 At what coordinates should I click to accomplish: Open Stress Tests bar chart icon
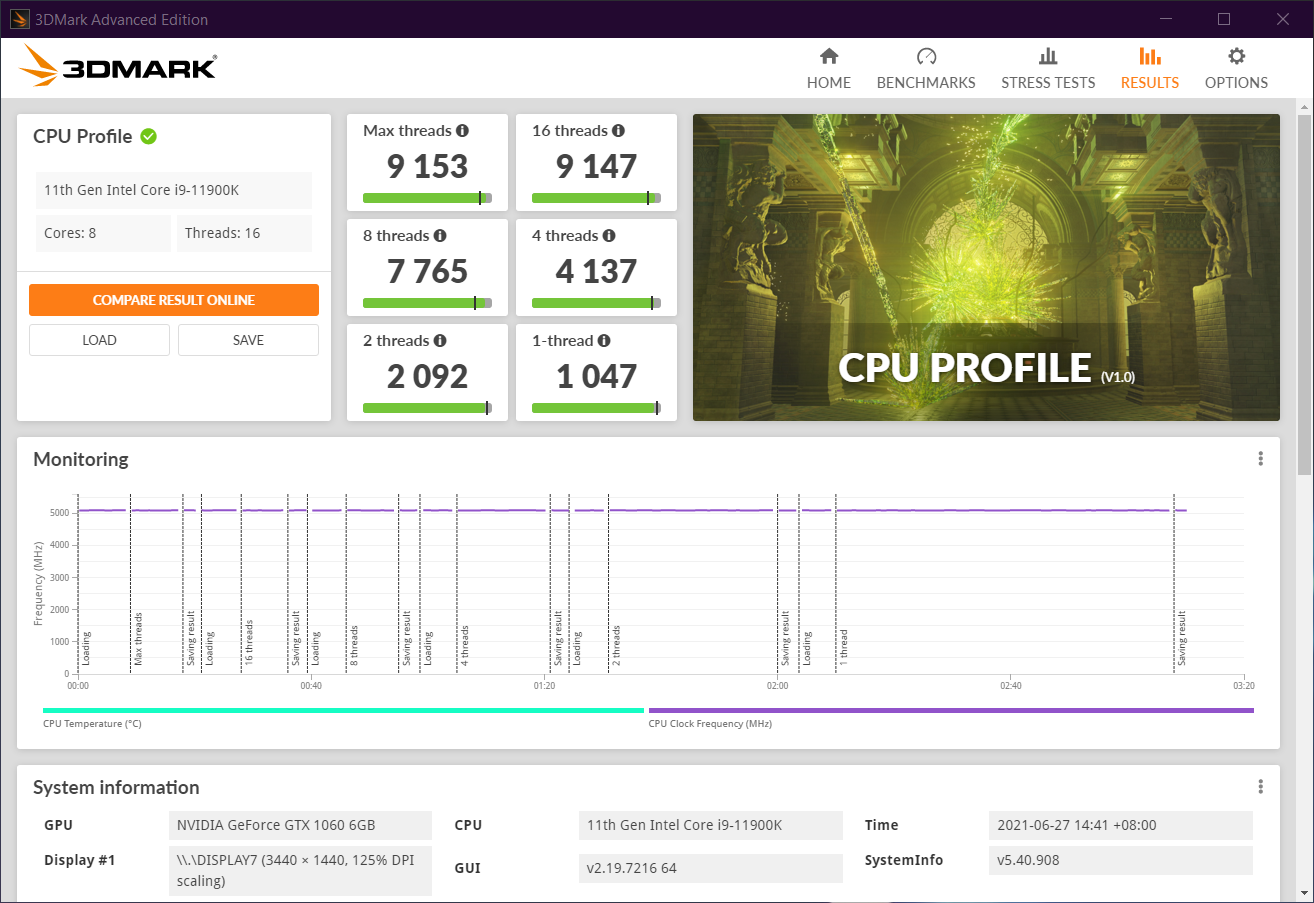pyautogui.click(x=1047, y=57)
